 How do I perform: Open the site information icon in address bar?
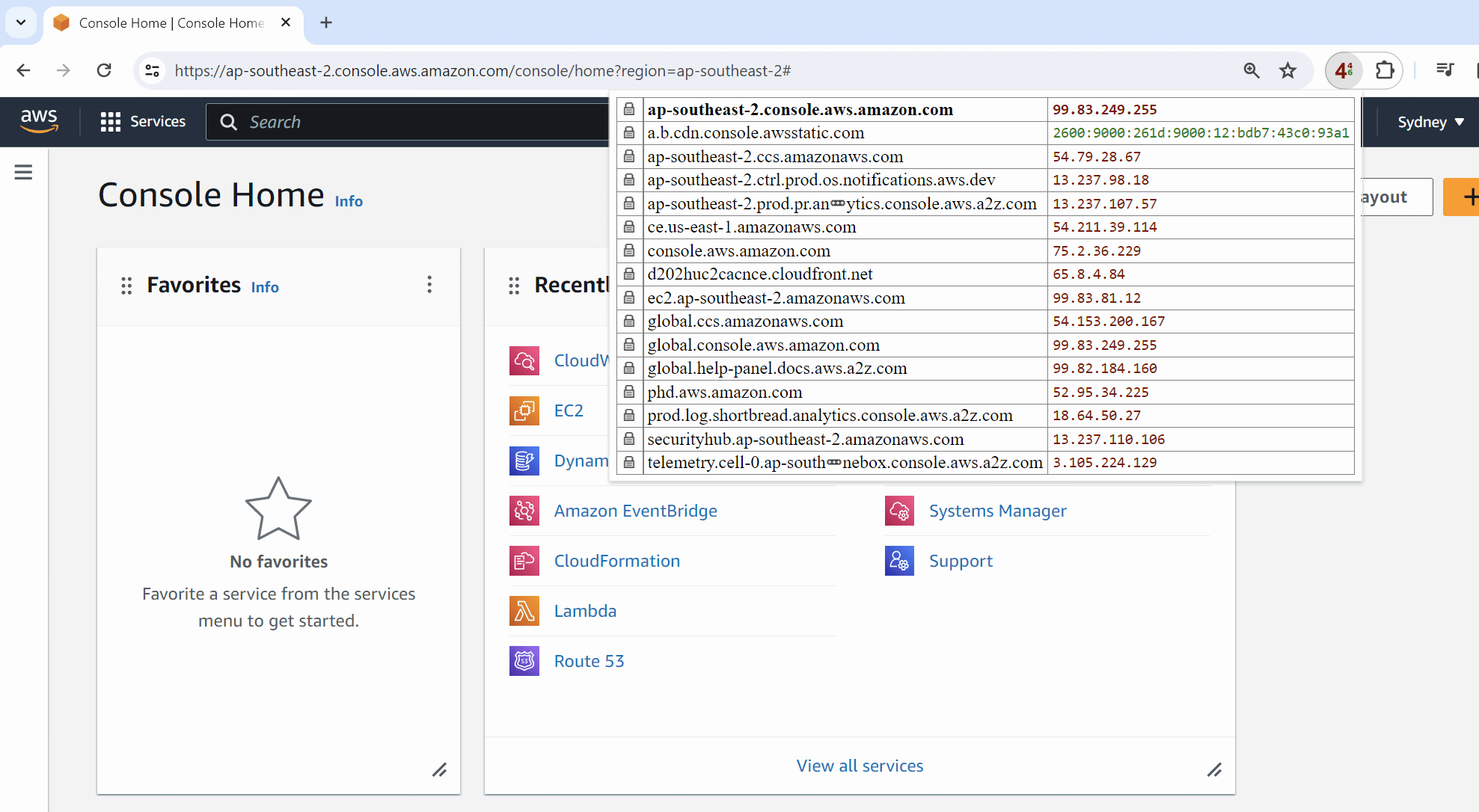pyautogui.click(x=153, y=70)
